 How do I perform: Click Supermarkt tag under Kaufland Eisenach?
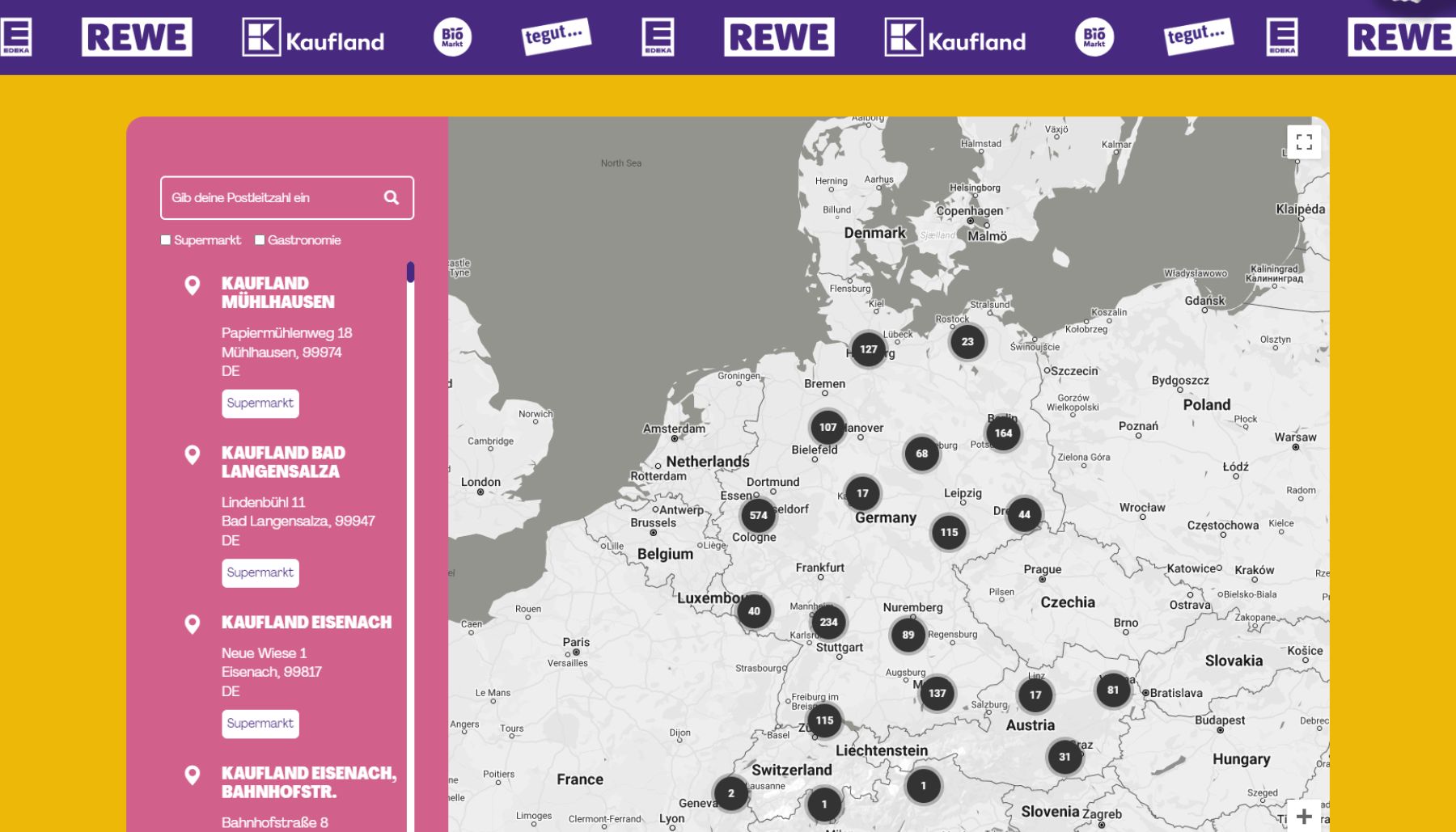click(260, 724)
